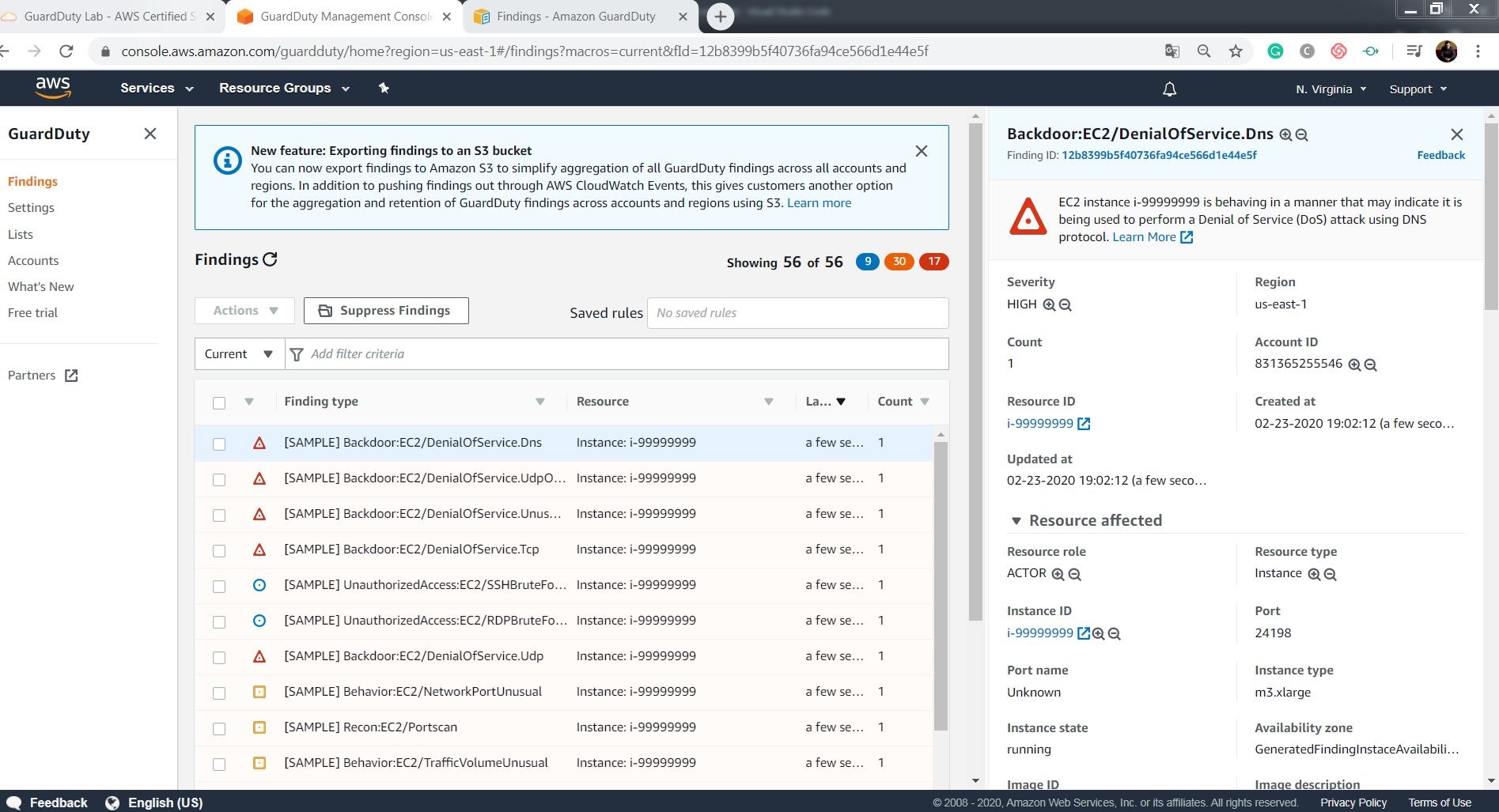Viewport: 1499px width, 812px height.
Task: Check the NetworkPortUnusual finding row
Action: coord(219,693)
